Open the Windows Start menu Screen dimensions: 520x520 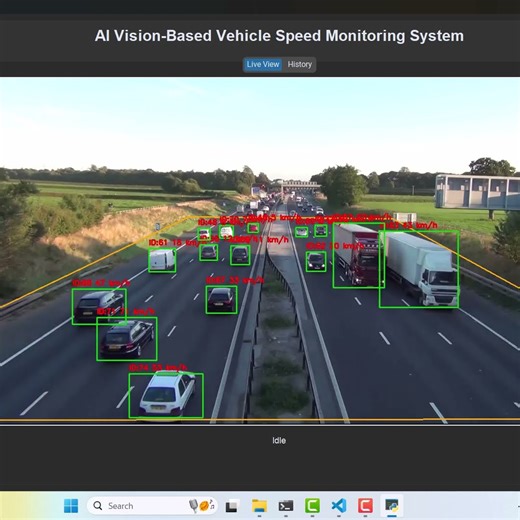71,506
